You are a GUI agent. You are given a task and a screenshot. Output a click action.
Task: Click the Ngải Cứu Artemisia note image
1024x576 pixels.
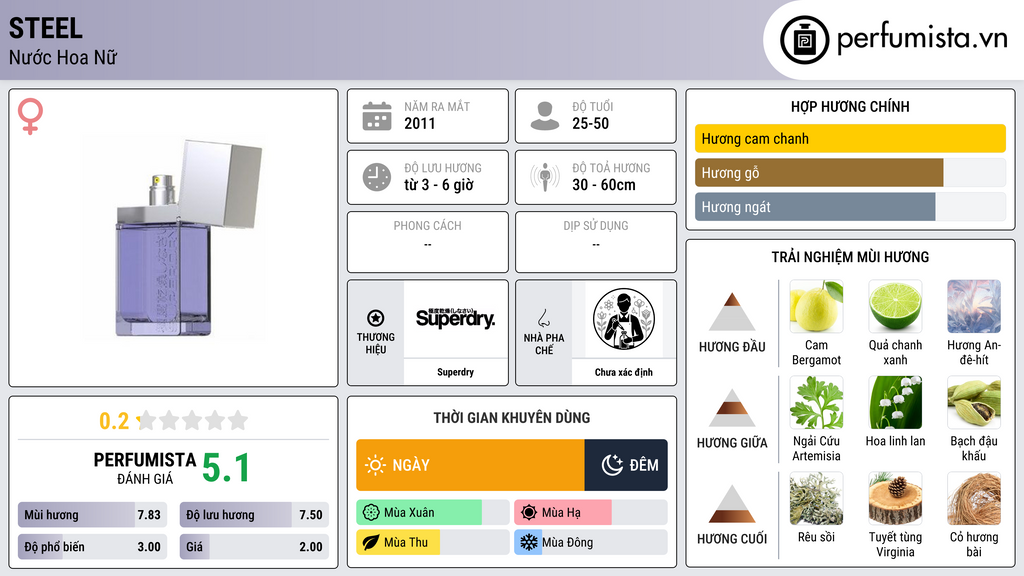(x=816, y=403)
